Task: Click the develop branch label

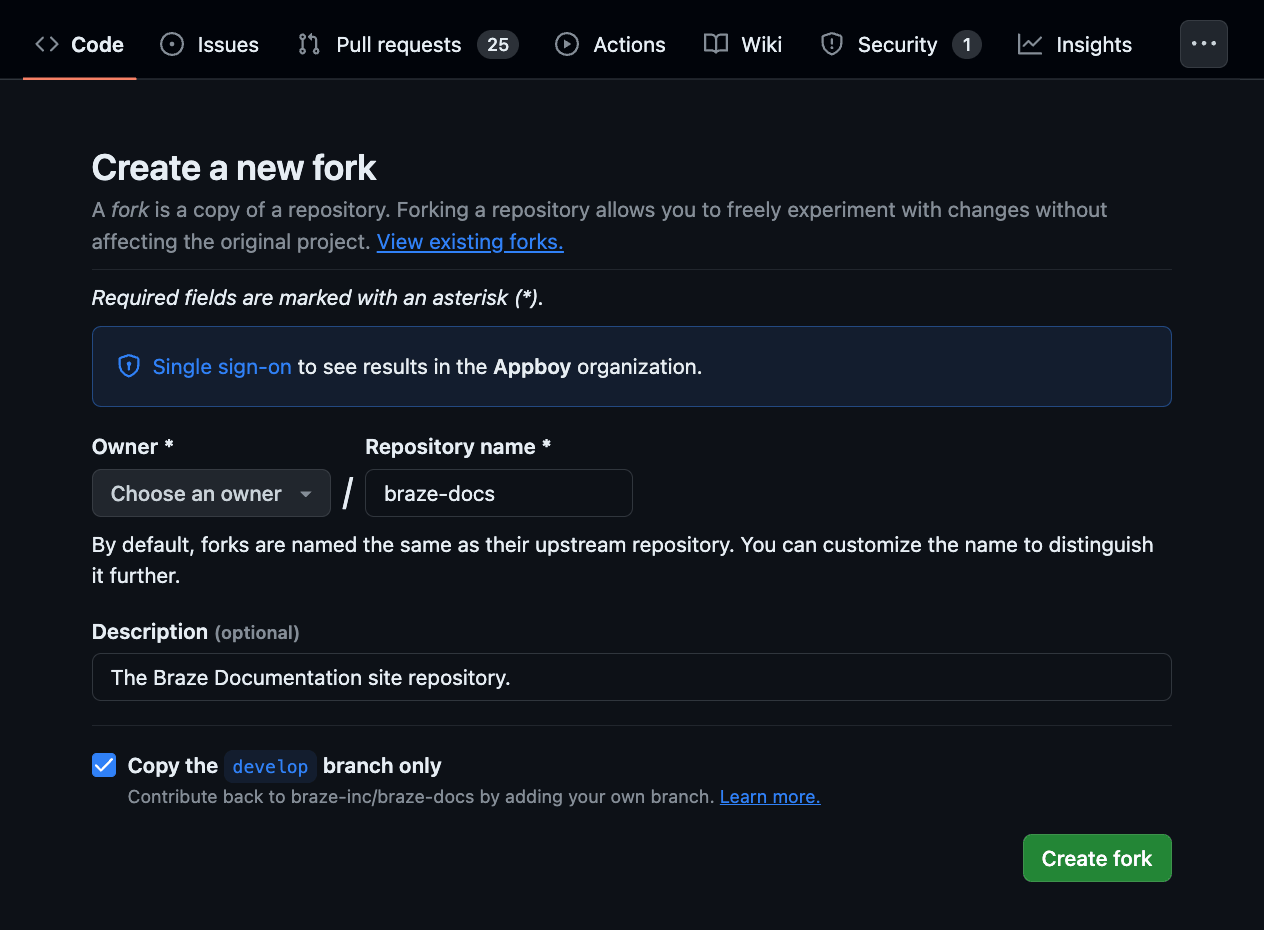Action: [270, 766]
